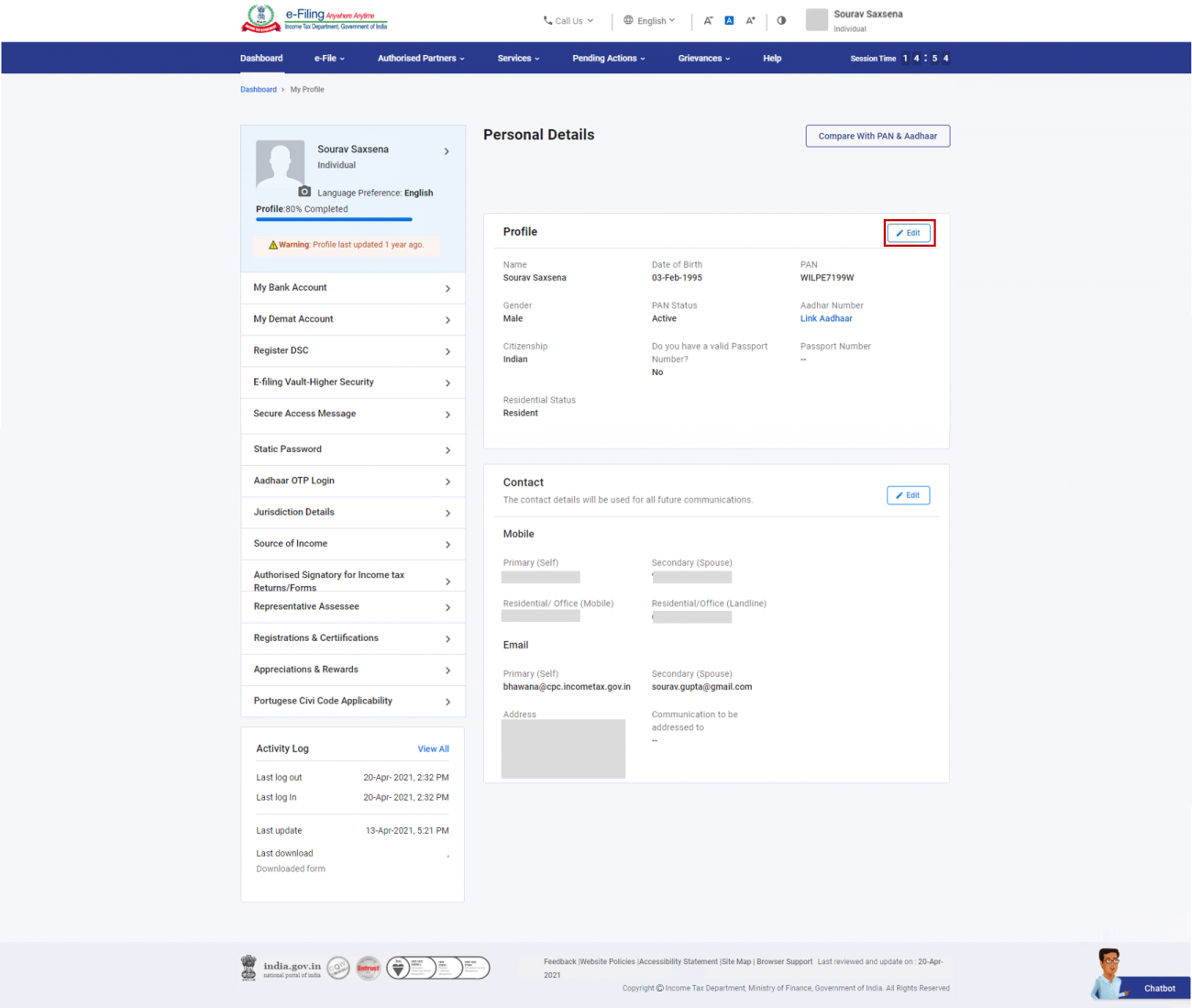Toggle the dark contrast theme
1192x1008 pixels.
(x=781, y=20)
